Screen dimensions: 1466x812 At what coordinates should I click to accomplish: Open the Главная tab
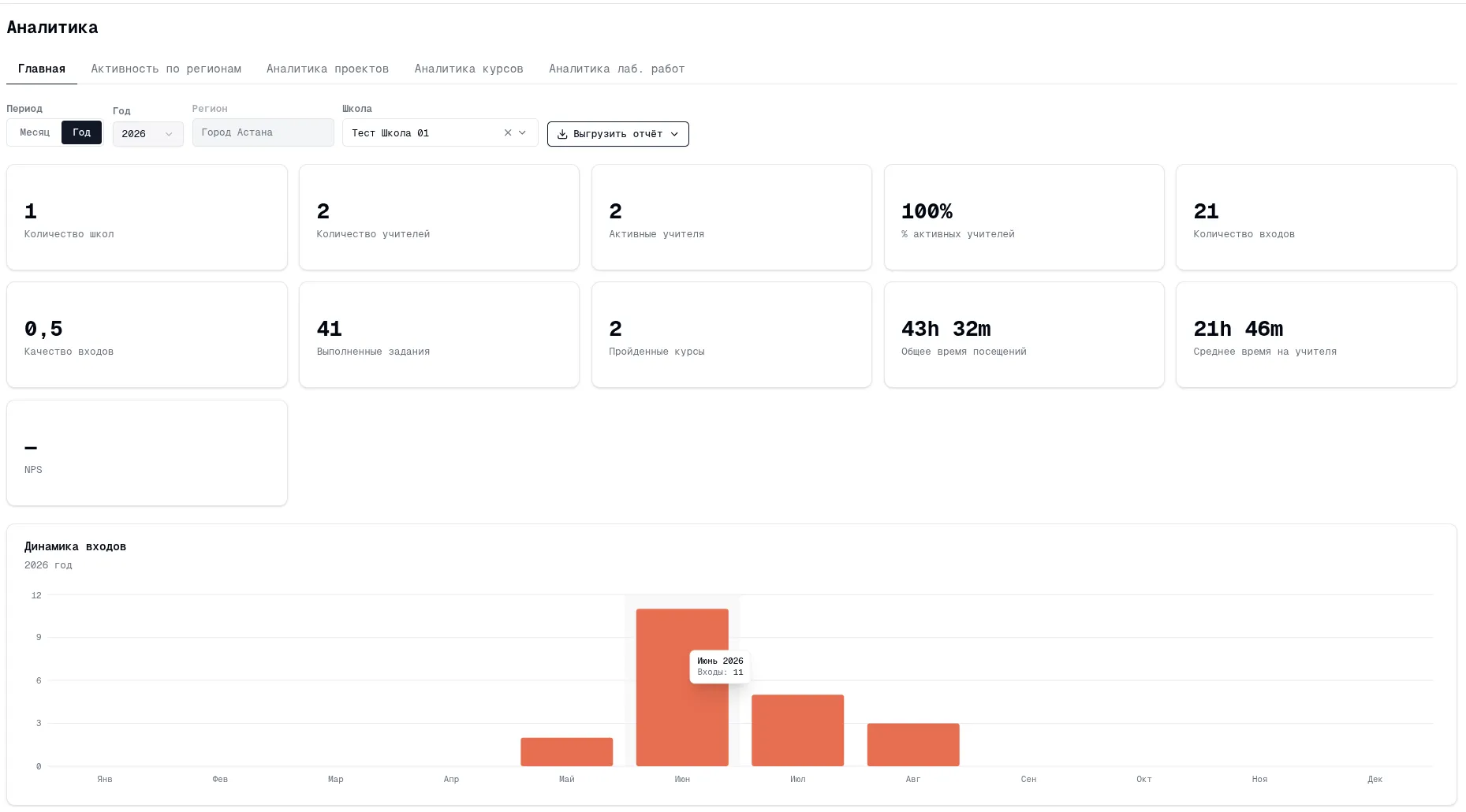coord(42,69)
